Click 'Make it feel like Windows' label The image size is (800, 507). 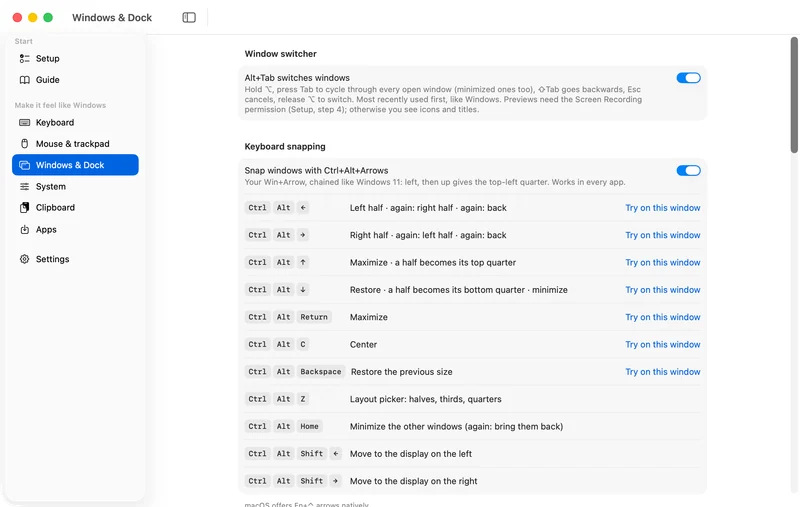pos(60,106)
